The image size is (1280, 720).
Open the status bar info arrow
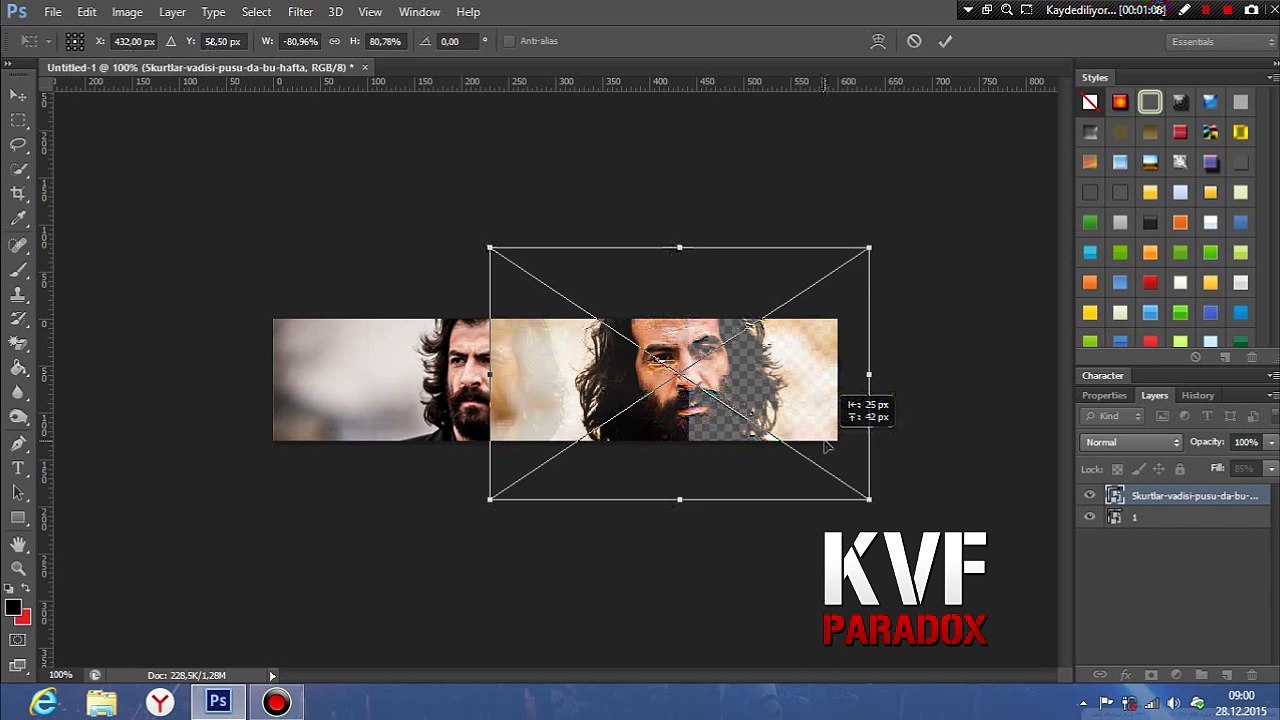pyautogui.click(x=272, y=676)
